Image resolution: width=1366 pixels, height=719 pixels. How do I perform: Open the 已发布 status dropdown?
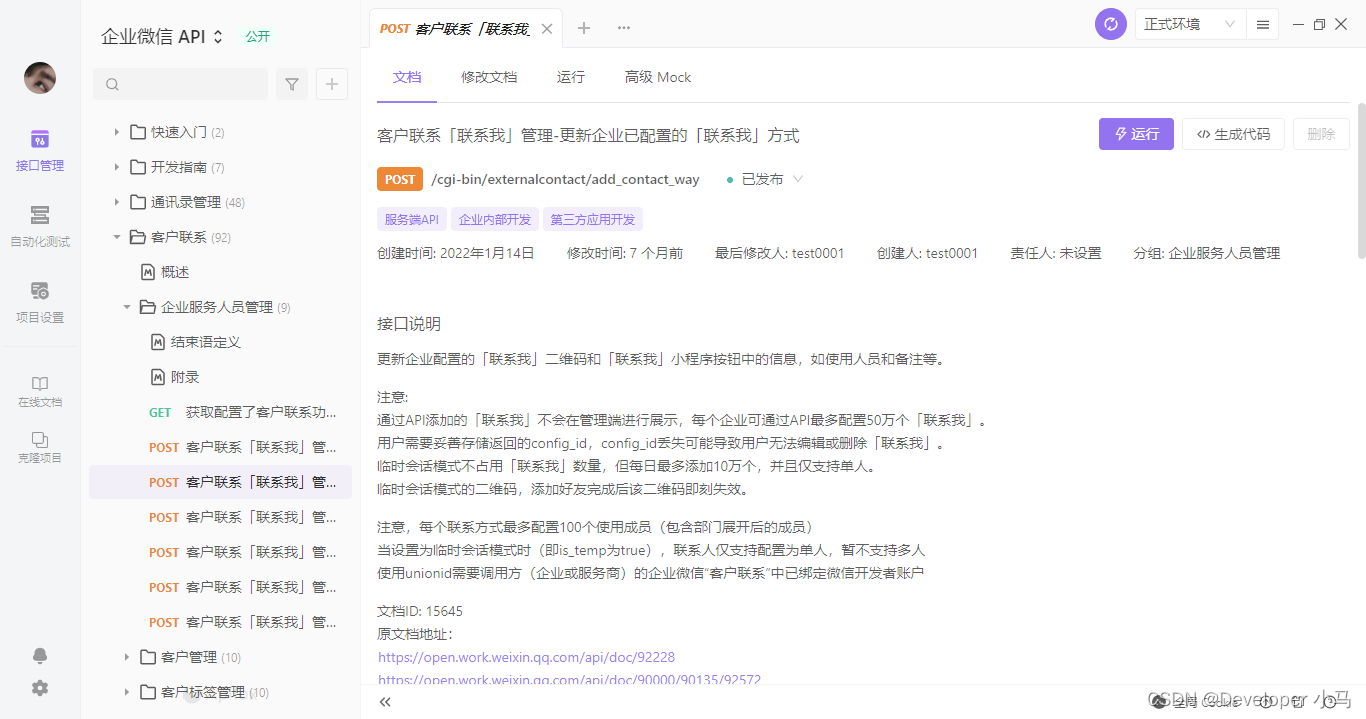[x=764, y=179]
